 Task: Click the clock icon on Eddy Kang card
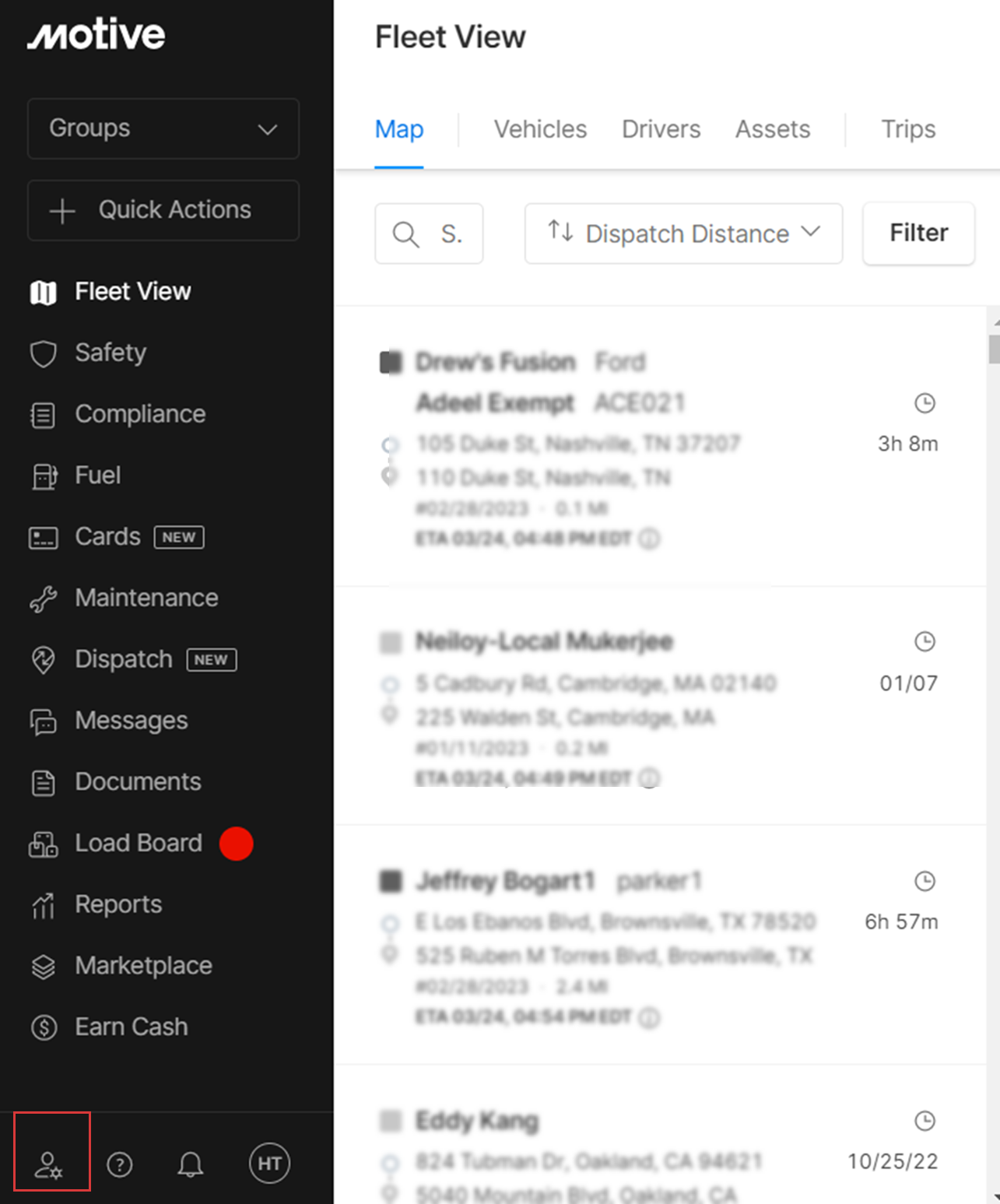coord(925,1121)
